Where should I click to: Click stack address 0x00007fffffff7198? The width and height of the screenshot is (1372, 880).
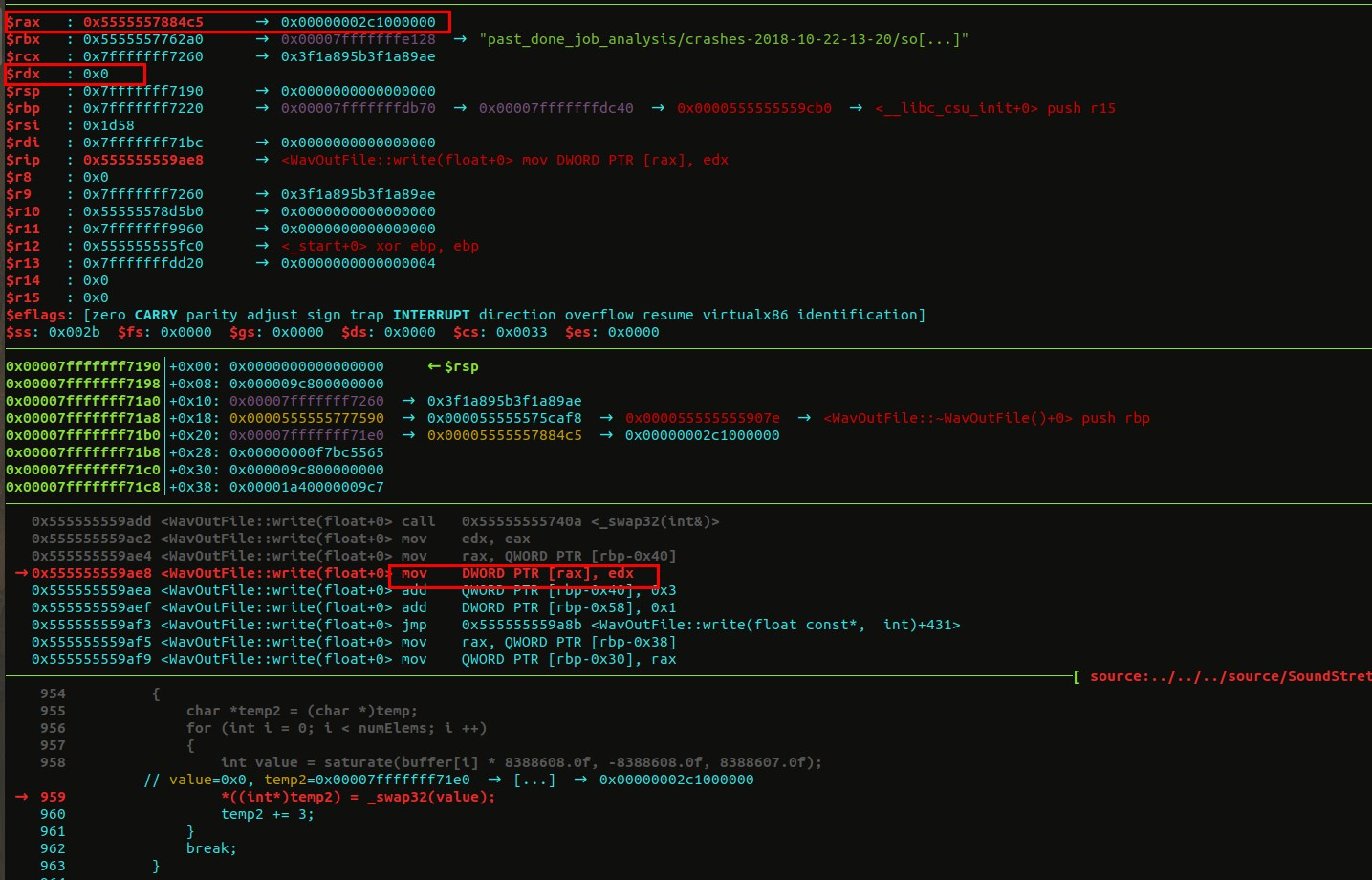(83, 384)
